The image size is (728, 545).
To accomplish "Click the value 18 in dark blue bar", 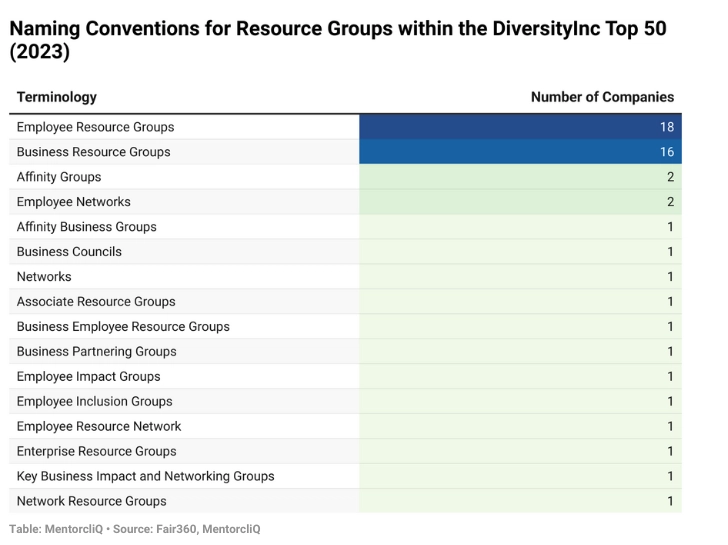I will (667, 127).
